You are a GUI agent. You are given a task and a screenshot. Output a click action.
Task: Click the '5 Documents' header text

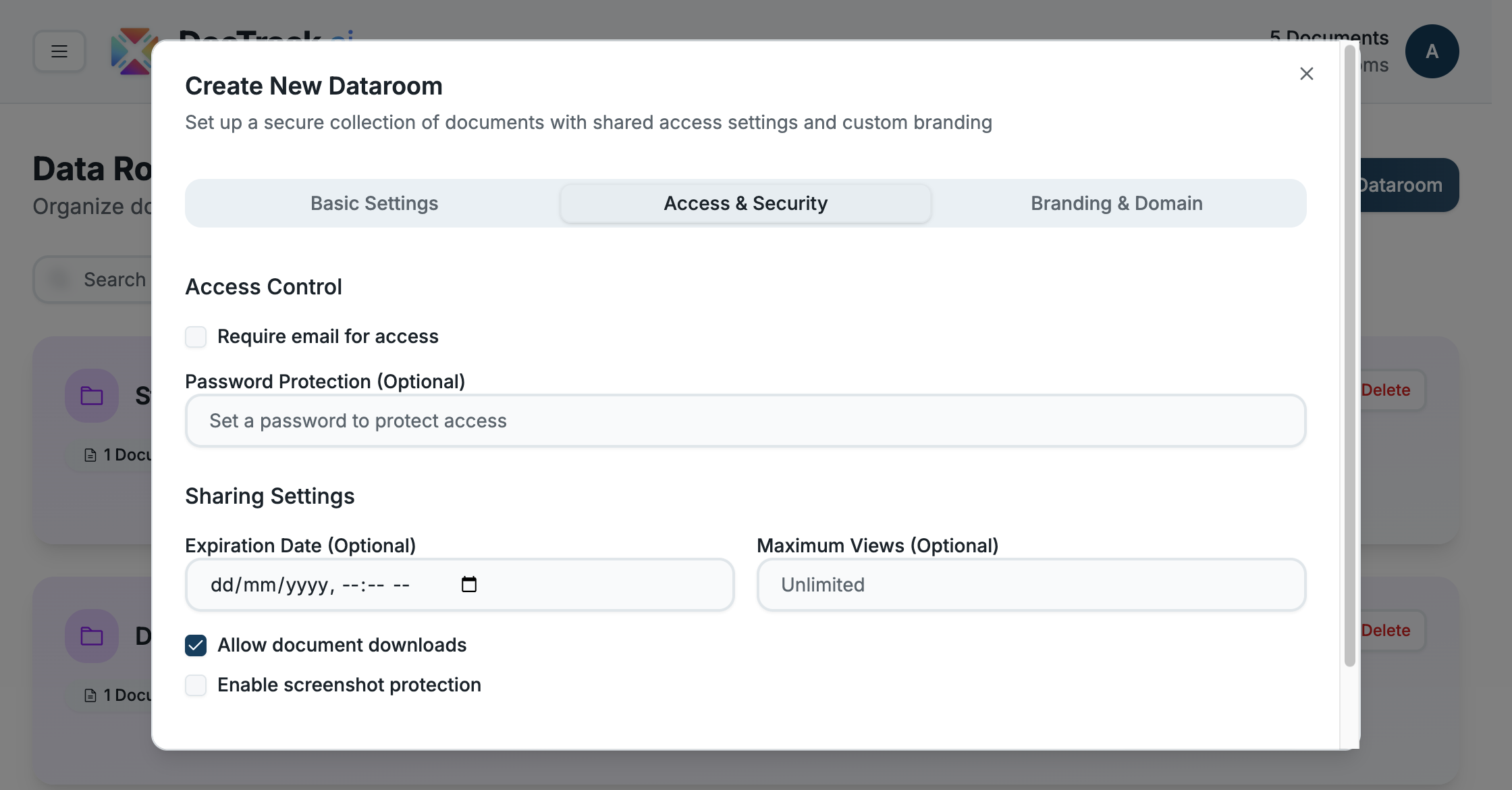point(1329,37)
